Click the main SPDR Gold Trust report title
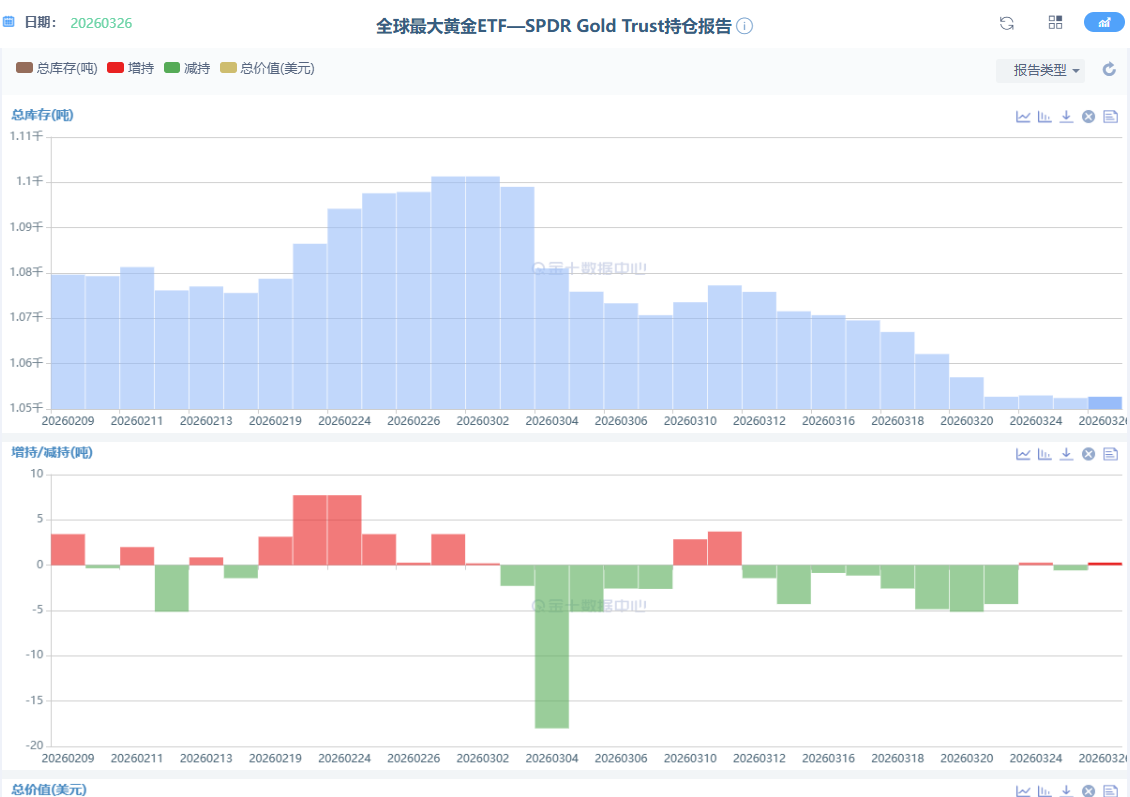Image resolution: width=1130 pixels, height=797 pixels. pyautogui.click(x=553, y=26)
